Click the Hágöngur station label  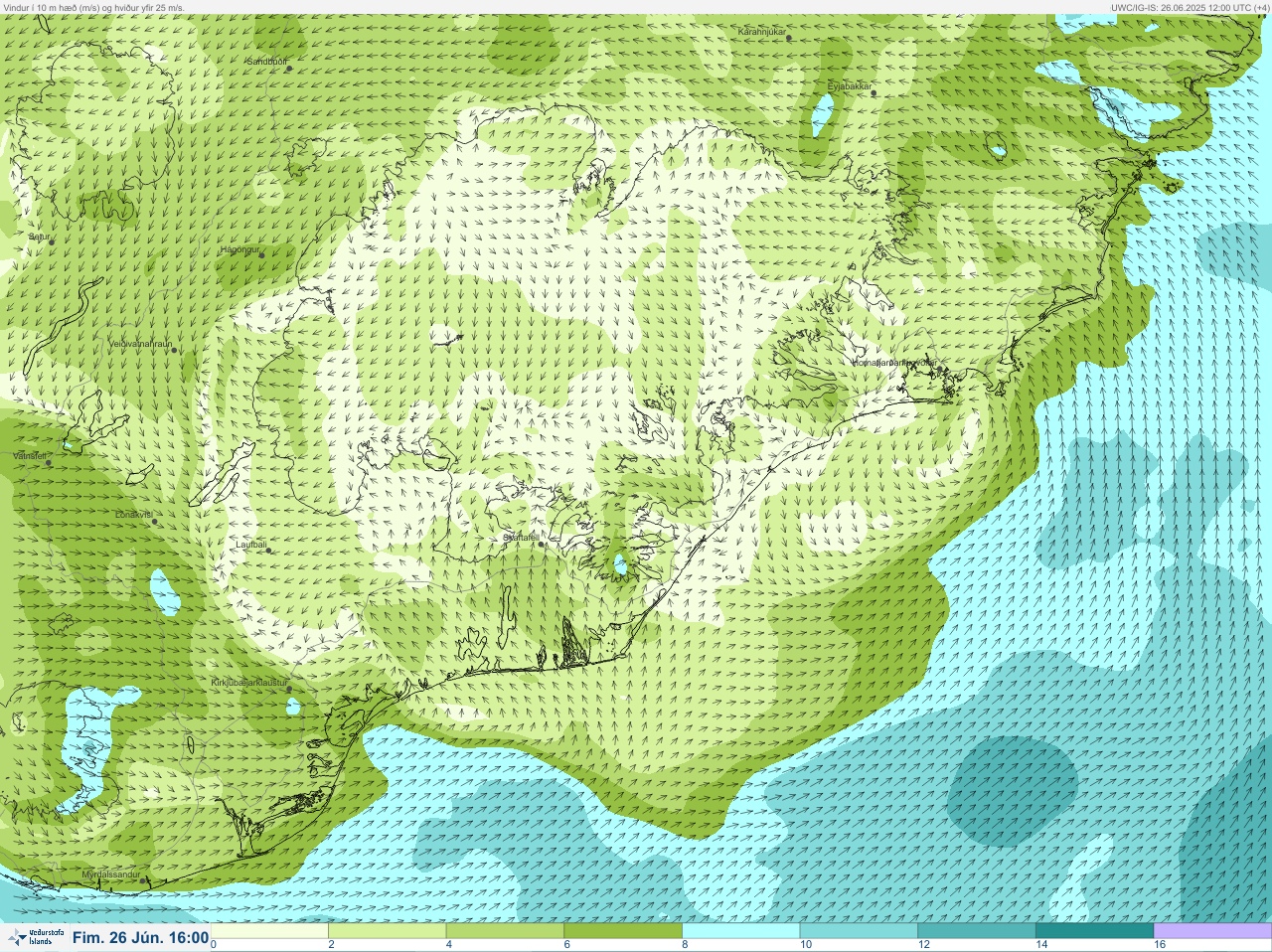coord(238,249)
